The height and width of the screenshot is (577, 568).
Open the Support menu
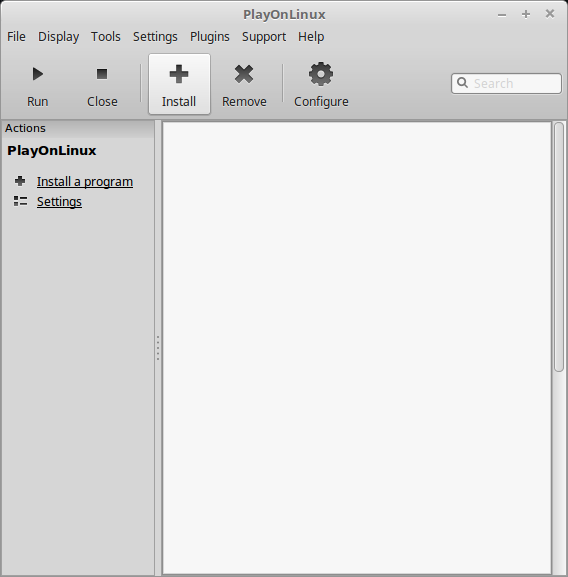point(264,36)
